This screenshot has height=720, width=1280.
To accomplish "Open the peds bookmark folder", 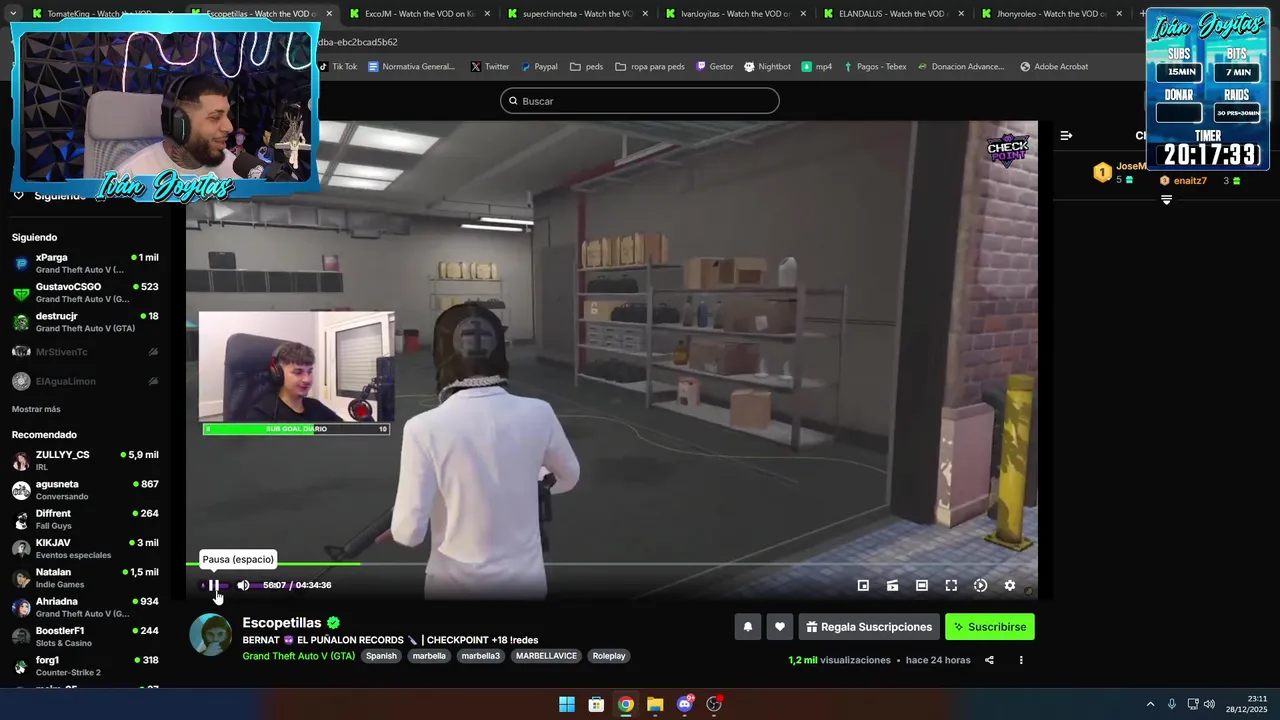I will pyautogui.click(x=586, y=67).
